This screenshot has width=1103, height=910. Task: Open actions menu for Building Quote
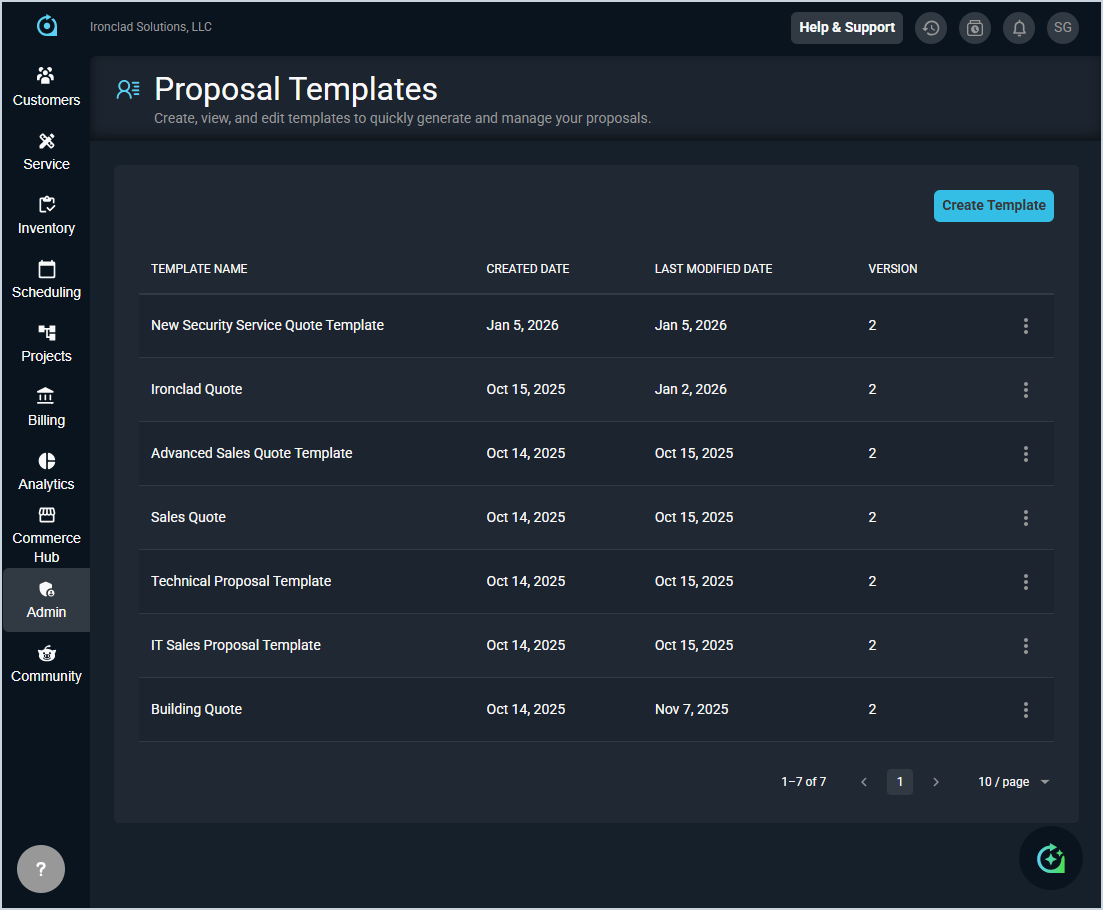coord(1025,710)
